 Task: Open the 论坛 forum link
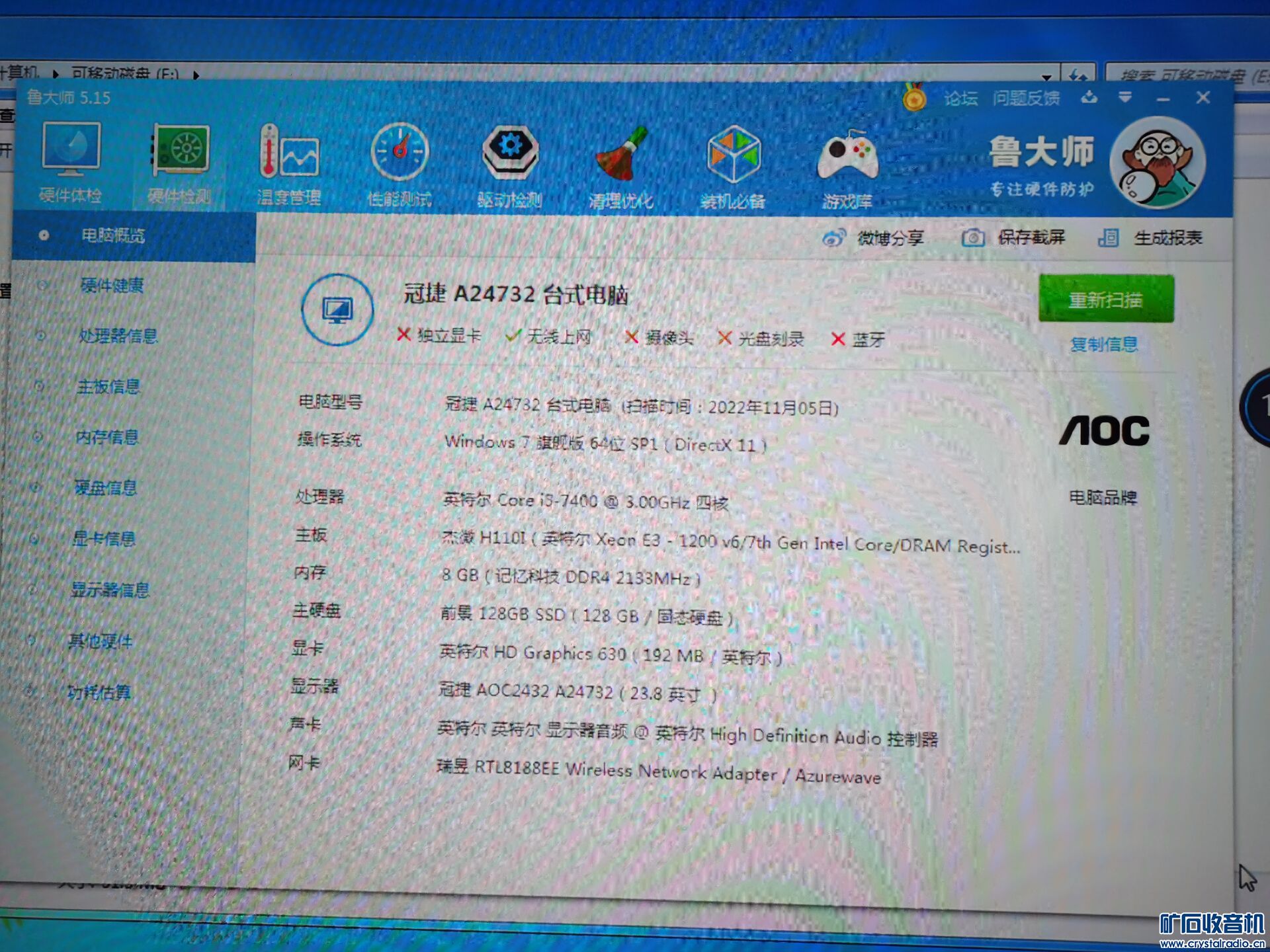point(960,99)
